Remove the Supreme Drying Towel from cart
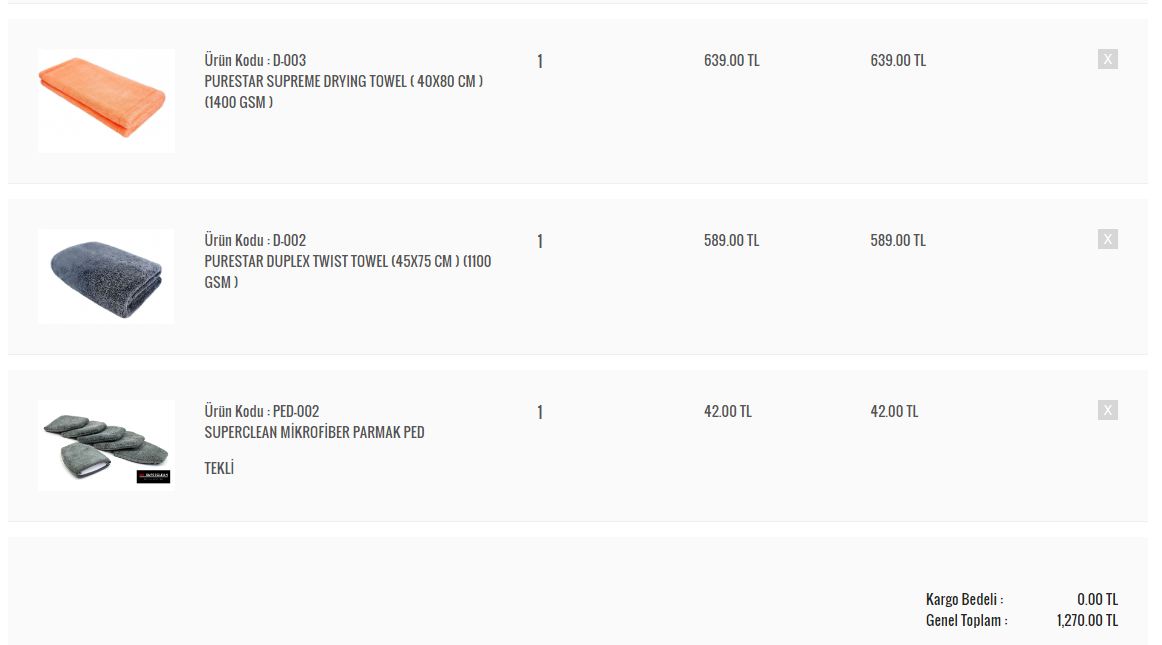Image resolution: width=1162 pixels, height=645 pixels. click(1107, 59)
